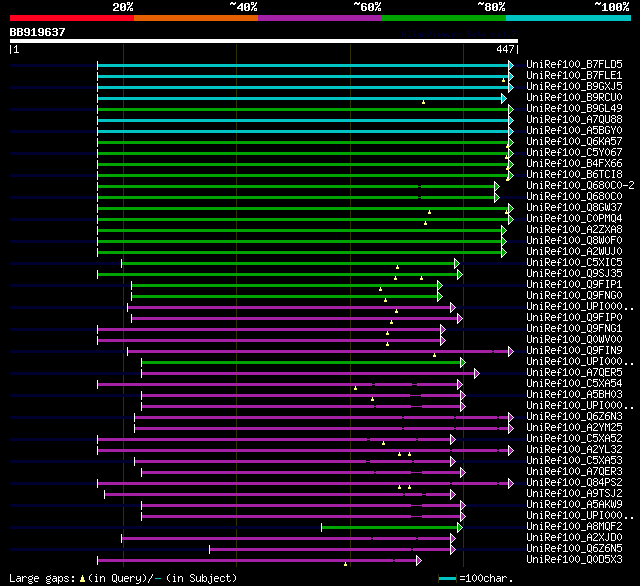Click the UniRef100_B6TCI8 label

click(x=574, y=175)
